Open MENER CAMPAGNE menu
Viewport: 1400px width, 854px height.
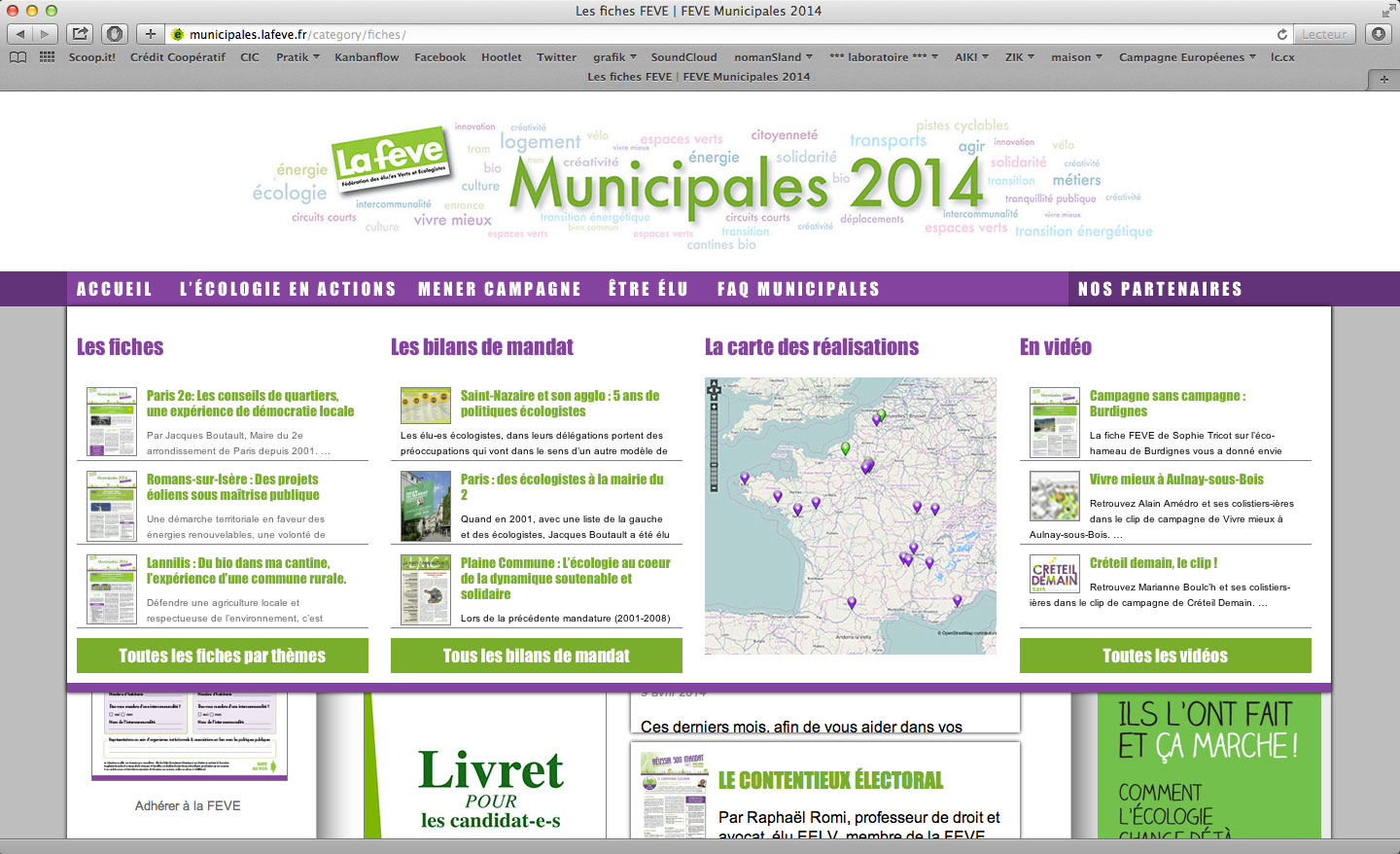(500, 289)
